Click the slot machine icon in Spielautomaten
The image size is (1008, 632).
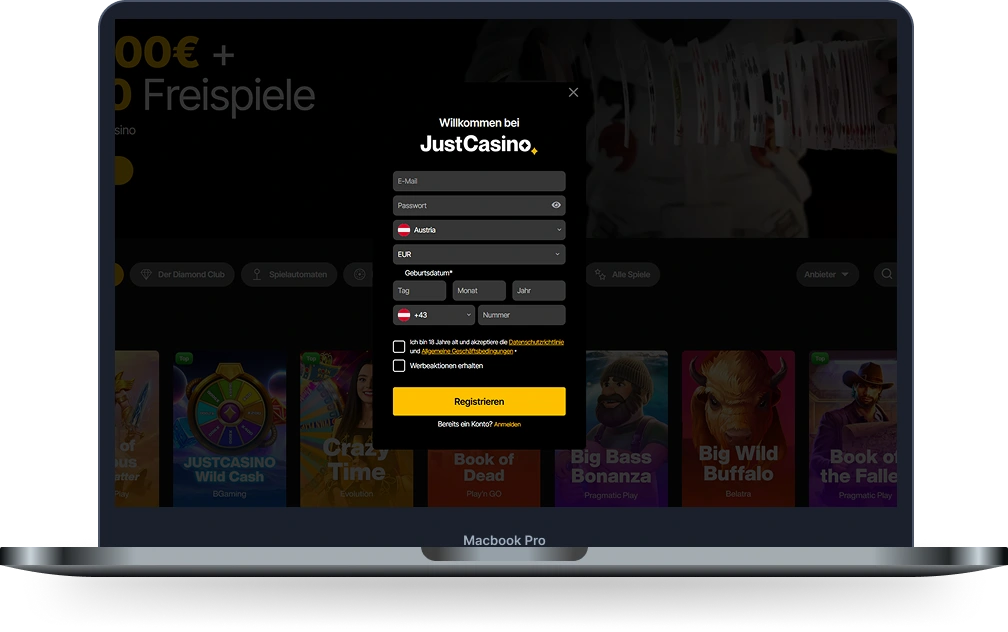pos(256,275)
